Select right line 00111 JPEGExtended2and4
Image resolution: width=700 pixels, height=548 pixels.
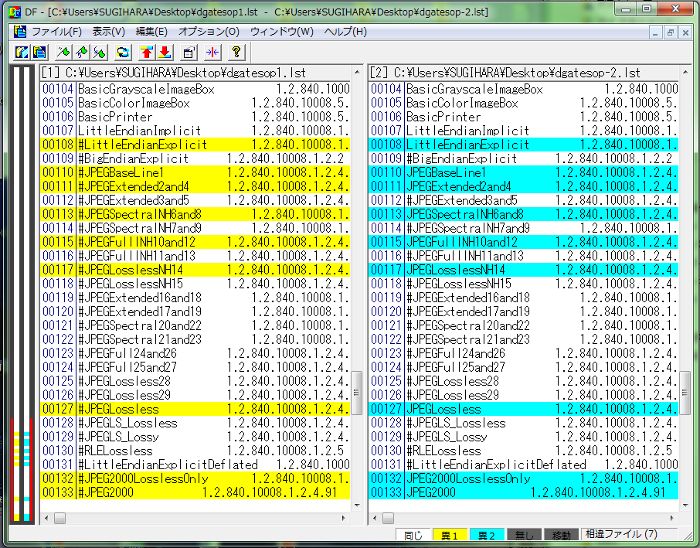click(523, 187)
